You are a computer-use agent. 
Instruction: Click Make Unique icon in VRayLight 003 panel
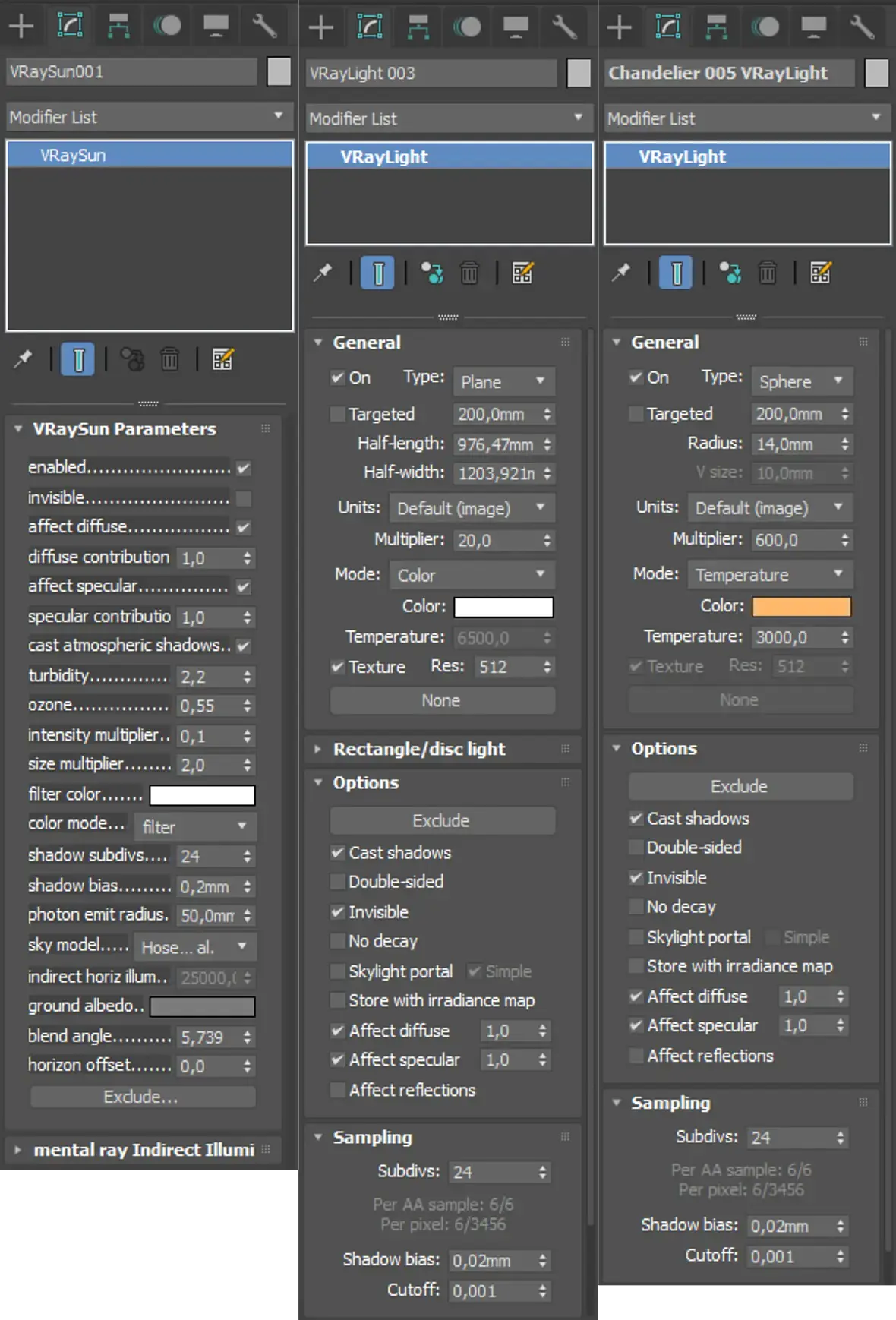coord(432,272)
